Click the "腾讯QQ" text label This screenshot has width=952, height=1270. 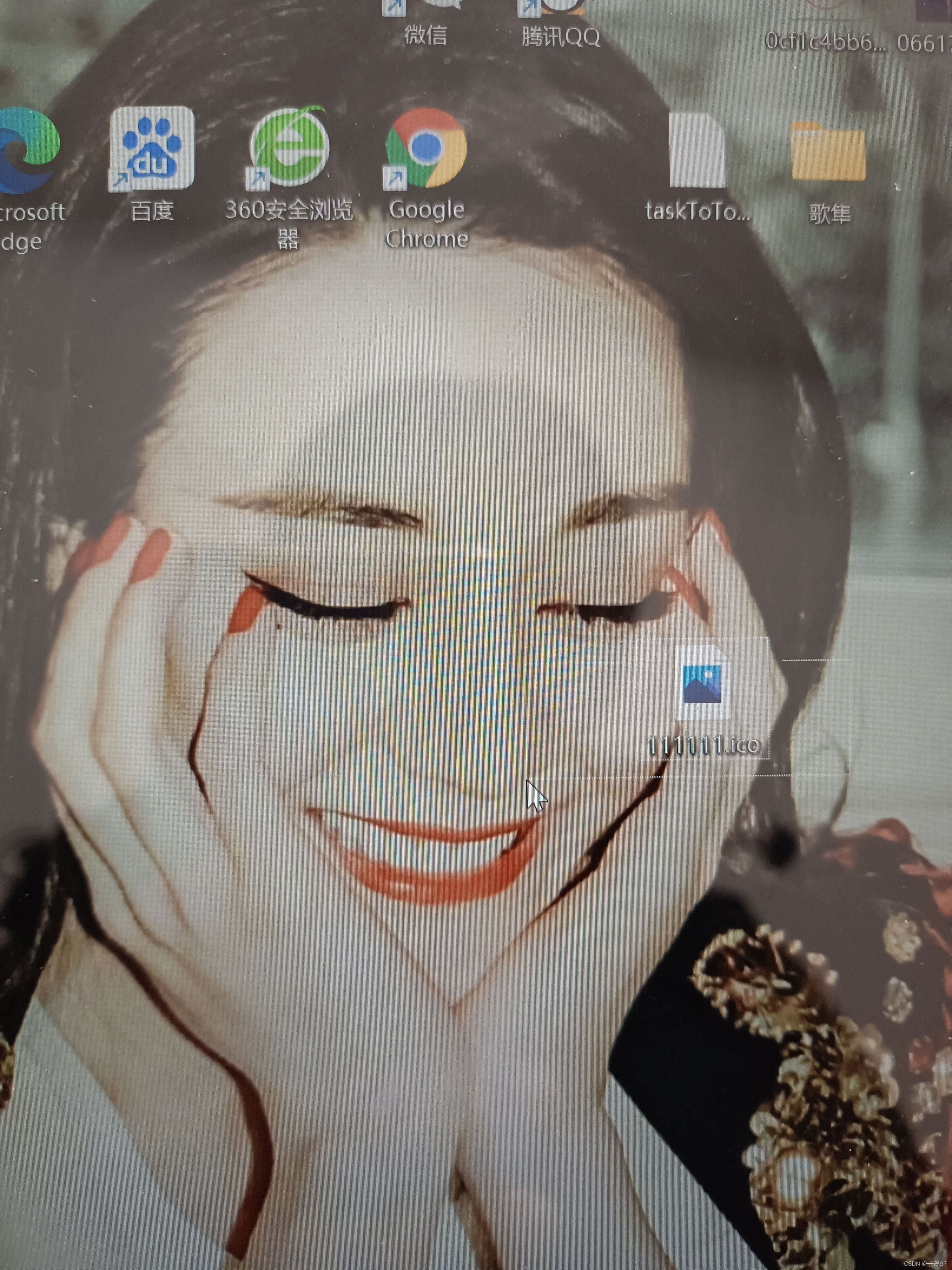(x=561, y=37)
